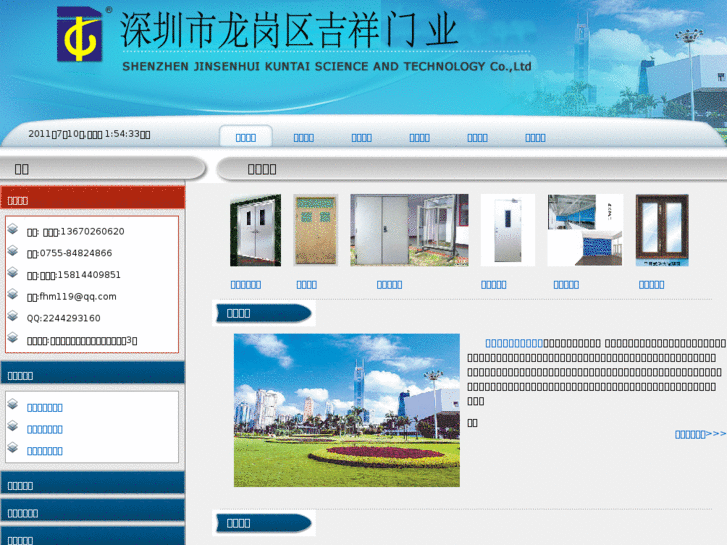This screenshot has height=545, width=727.
Task: Click the diamond bullet beside fhm119@qq.com
Action: (x=13, y=295)
